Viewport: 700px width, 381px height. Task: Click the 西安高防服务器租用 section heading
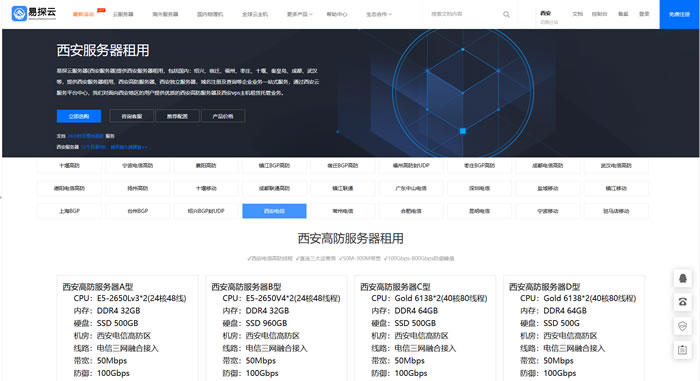point(350,239)
